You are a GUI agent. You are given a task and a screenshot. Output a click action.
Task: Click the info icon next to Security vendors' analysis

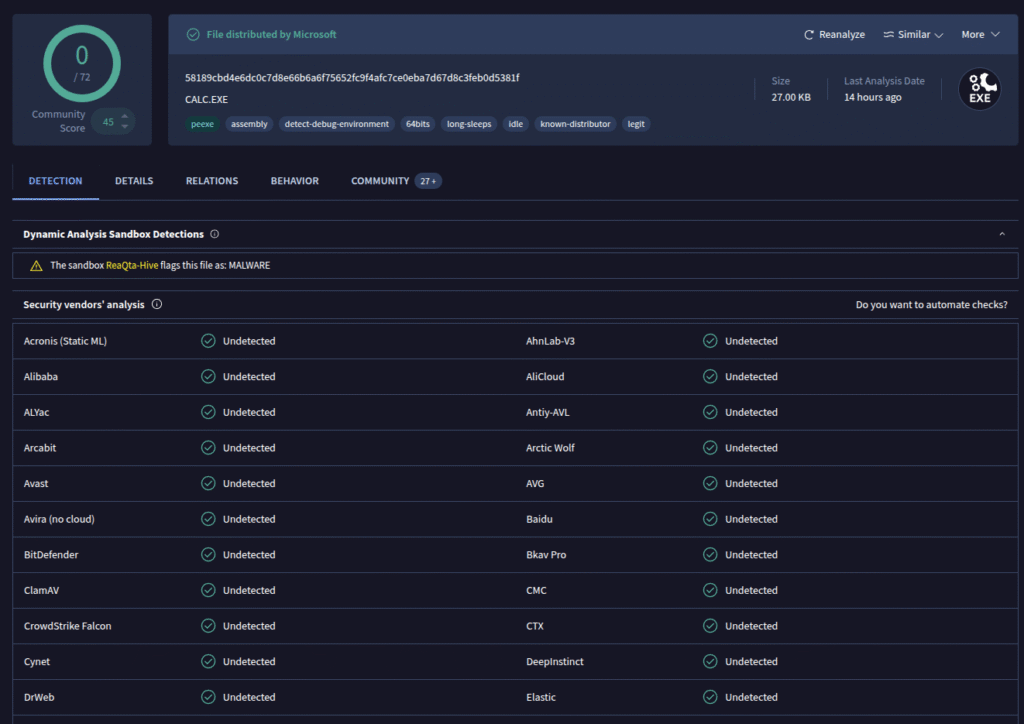(157, 305)
